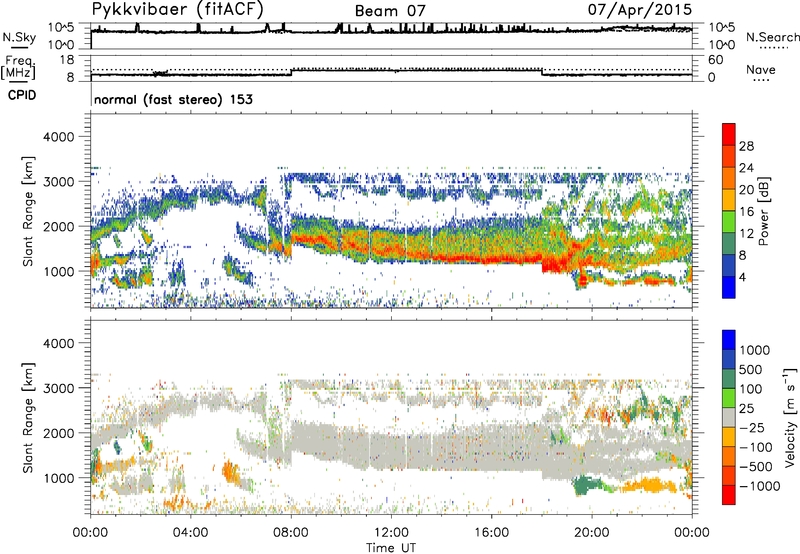
Task: Click the 04:00 time tick label
Action: tap(191, 533)
